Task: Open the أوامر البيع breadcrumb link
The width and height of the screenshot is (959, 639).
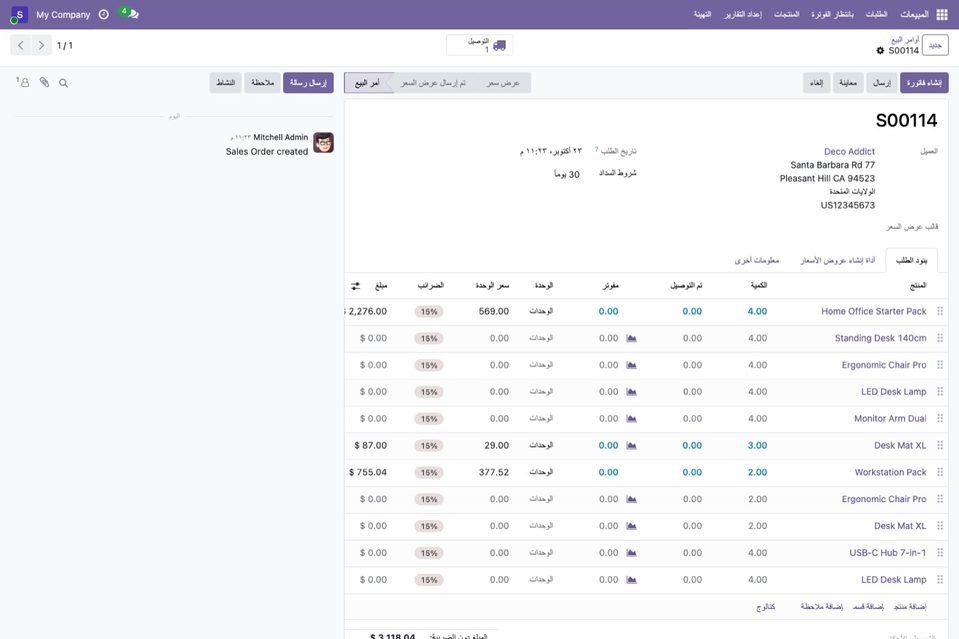Action: tap(905, 40)
